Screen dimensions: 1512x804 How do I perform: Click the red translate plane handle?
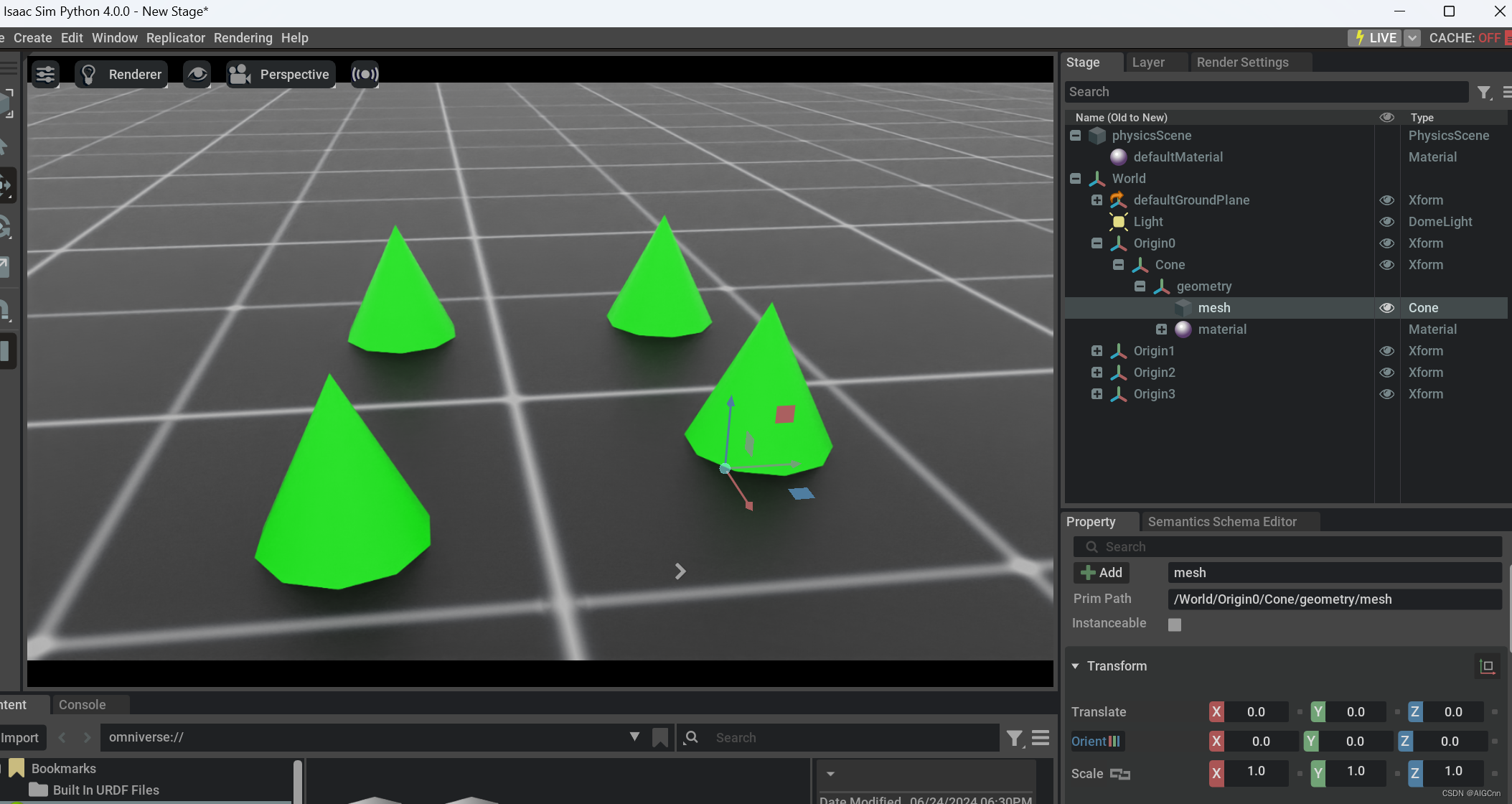point(785,414)
